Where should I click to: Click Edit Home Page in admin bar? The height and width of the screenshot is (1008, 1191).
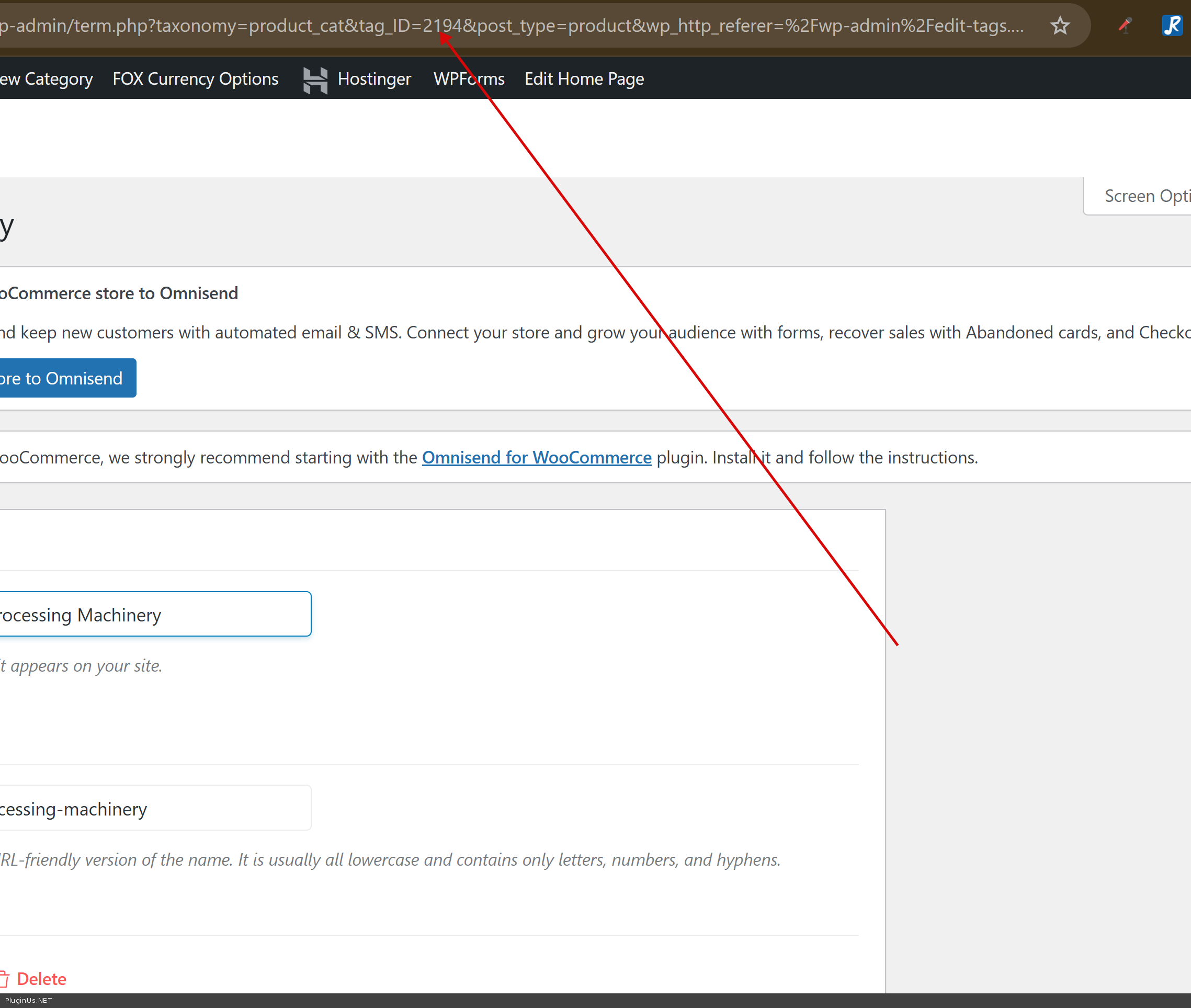(584, 79)
